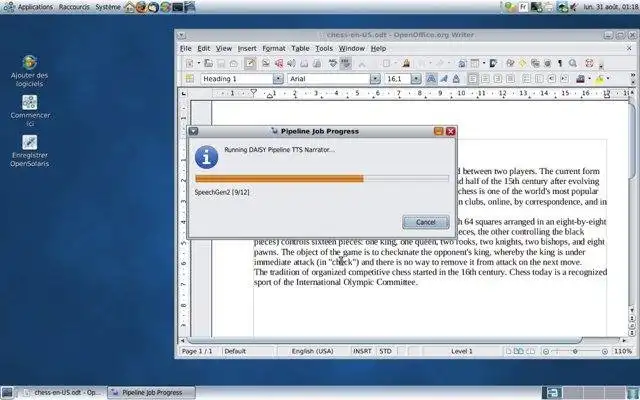
Task: Click the zoom slider in Writer status bar
Action: (x=575, y=351)
